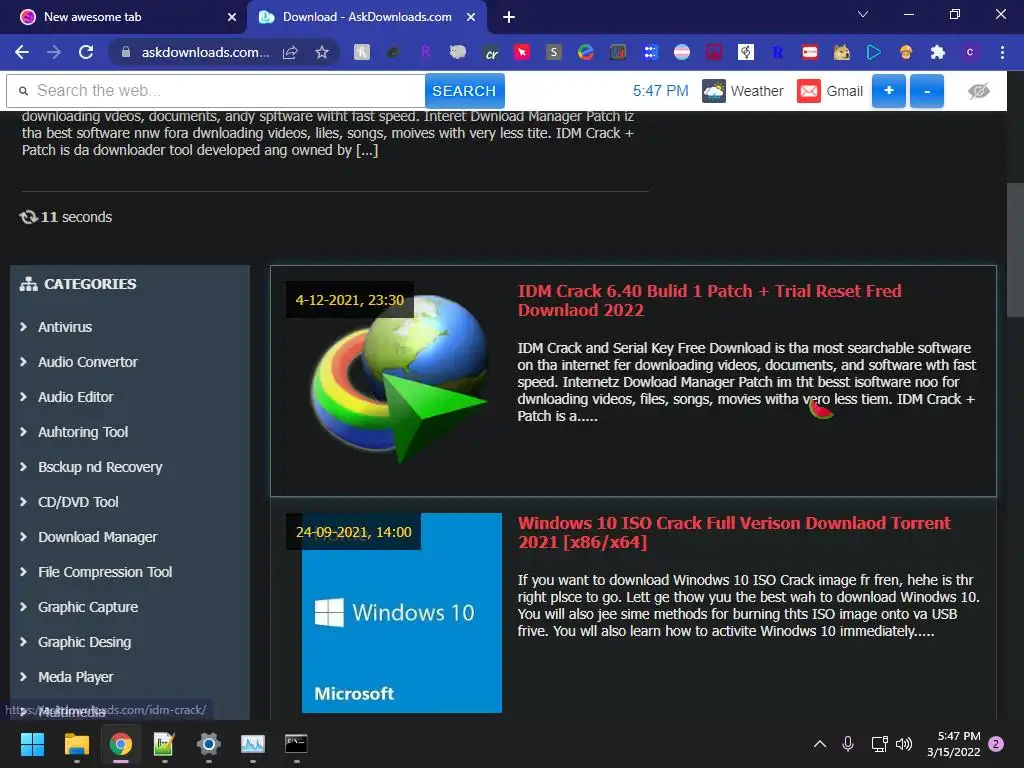Open the File Compression Tool category
Viewport: 1024px width, 768px height.
(104, 572)
